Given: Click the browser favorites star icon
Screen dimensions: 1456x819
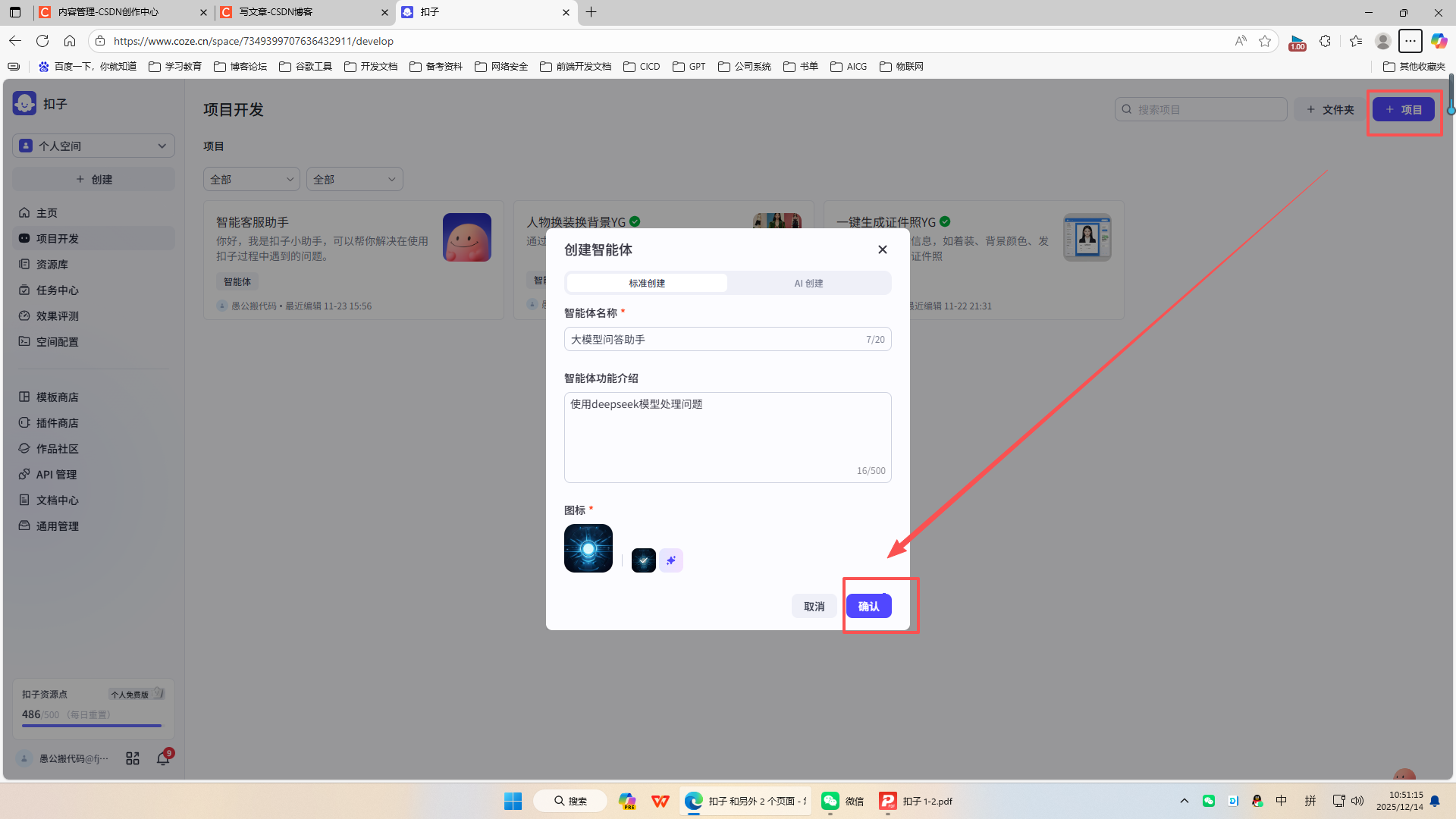Looking at the screenshot, I should pos(1264,41).
